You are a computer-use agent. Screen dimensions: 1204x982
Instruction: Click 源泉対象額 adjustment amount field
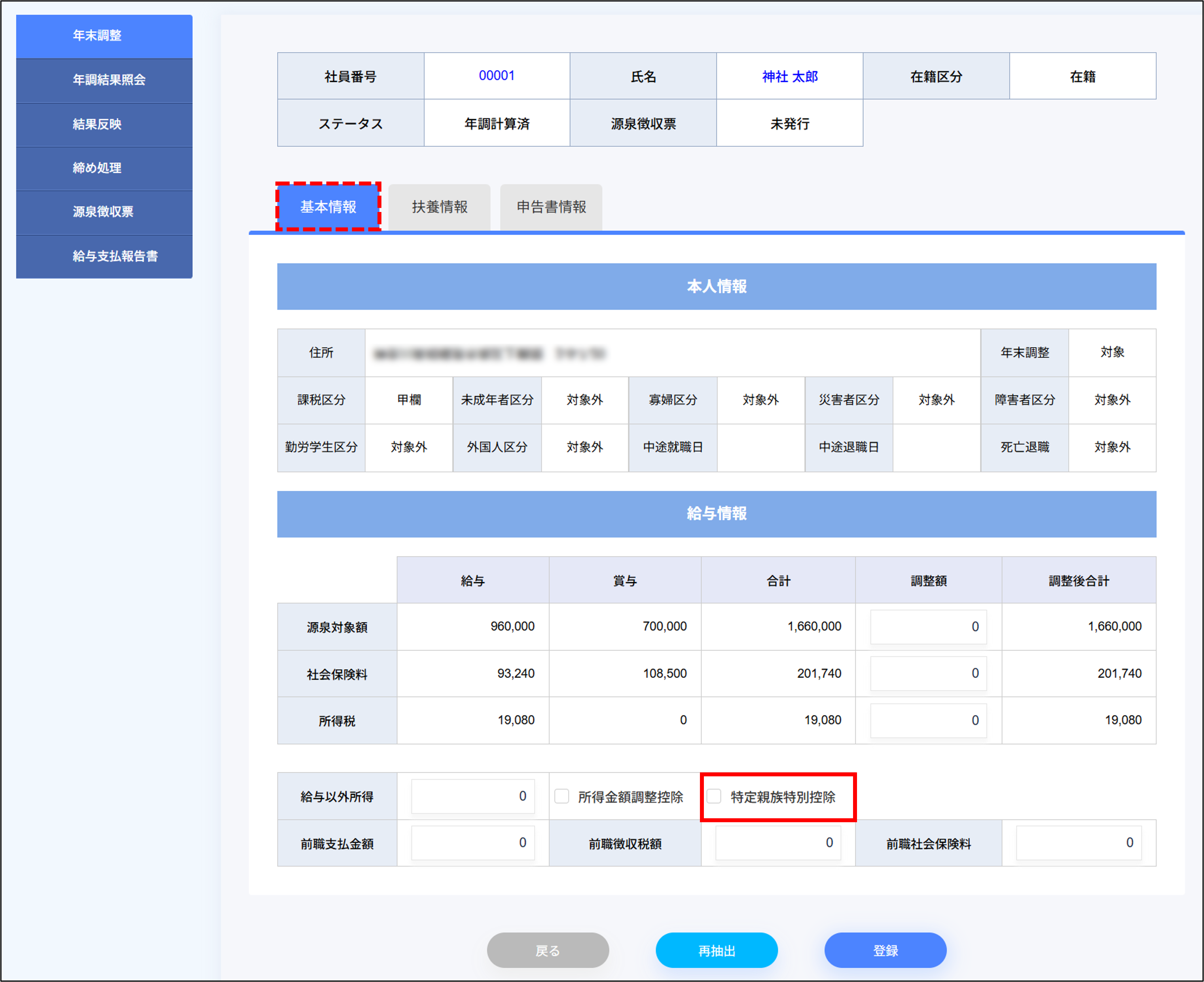(928, 627)
